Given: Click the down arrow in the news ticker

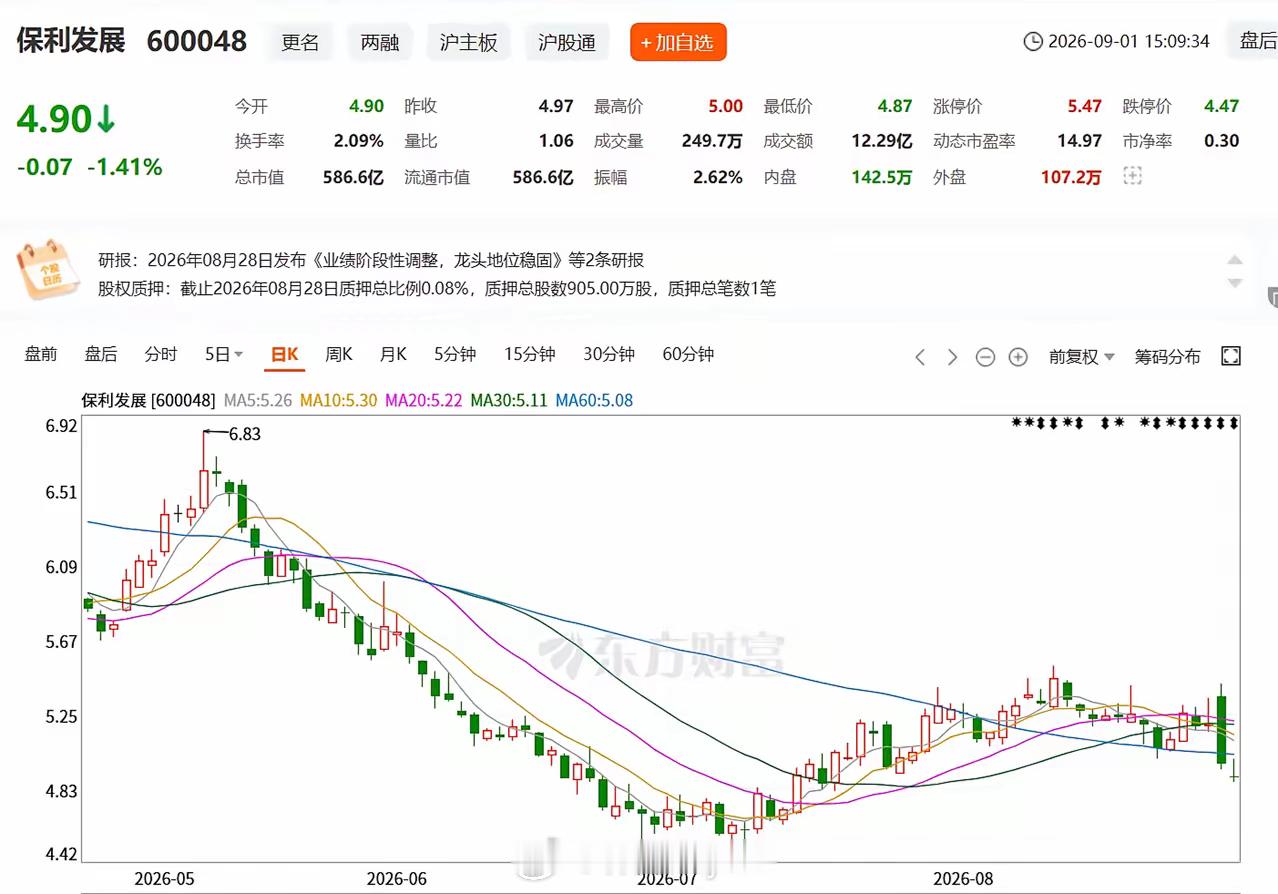Looking at the screenshot, I should point(1236,284).
